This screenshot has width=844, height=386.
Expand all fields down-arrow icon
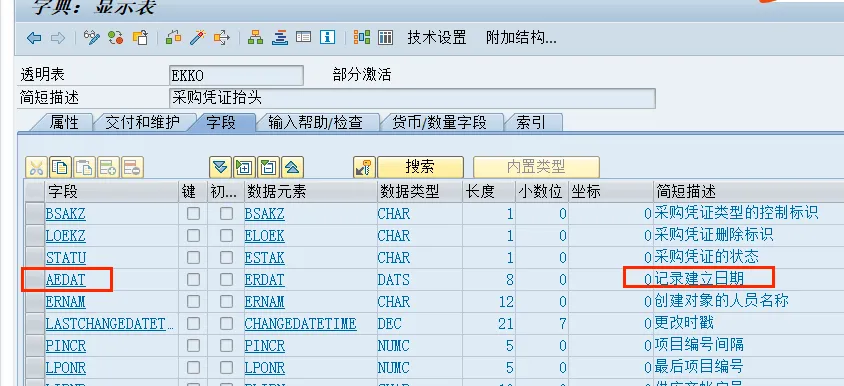[220, 168]
